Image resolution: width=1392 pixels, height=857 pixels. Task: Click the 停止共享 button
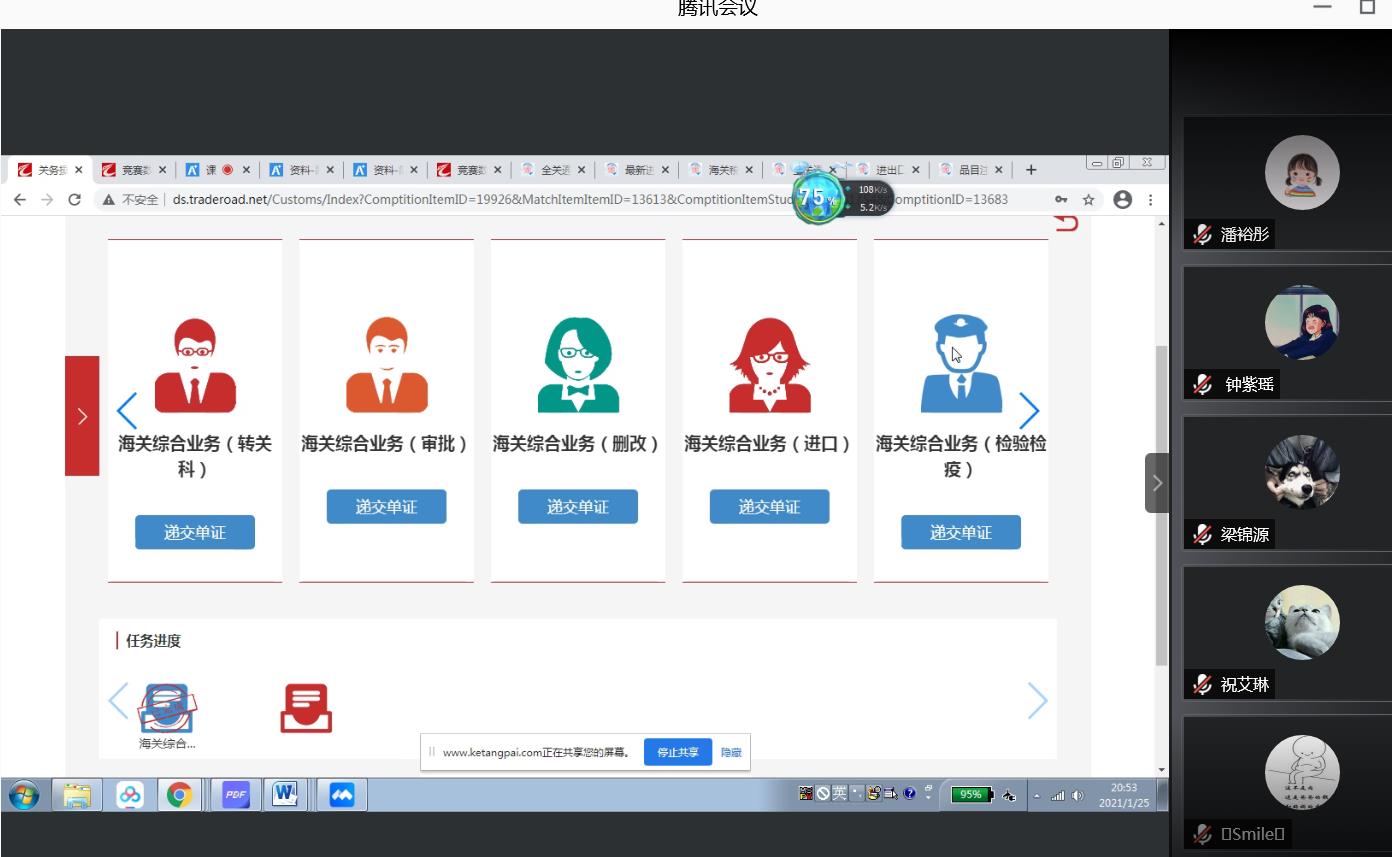[x=677, y=752]
